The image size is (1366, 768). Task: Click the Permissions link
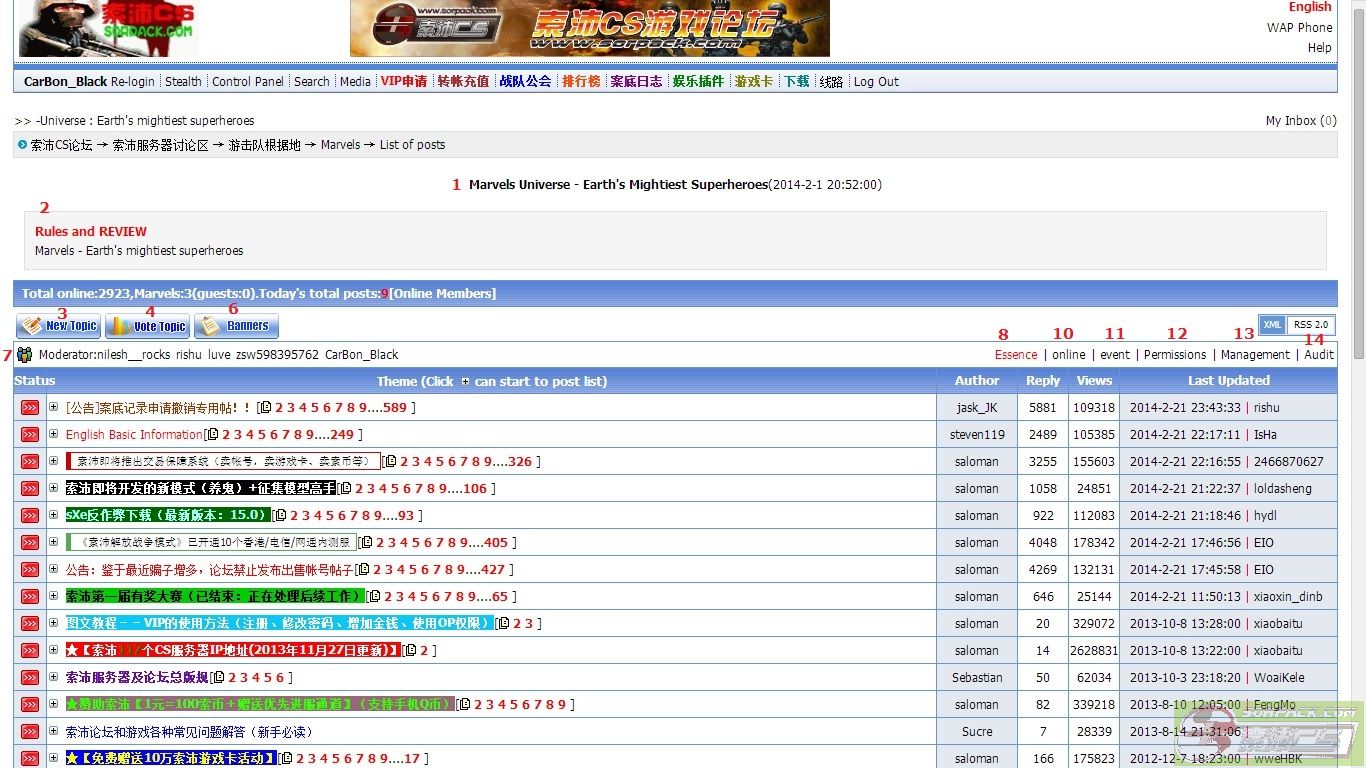[1175, 355]
